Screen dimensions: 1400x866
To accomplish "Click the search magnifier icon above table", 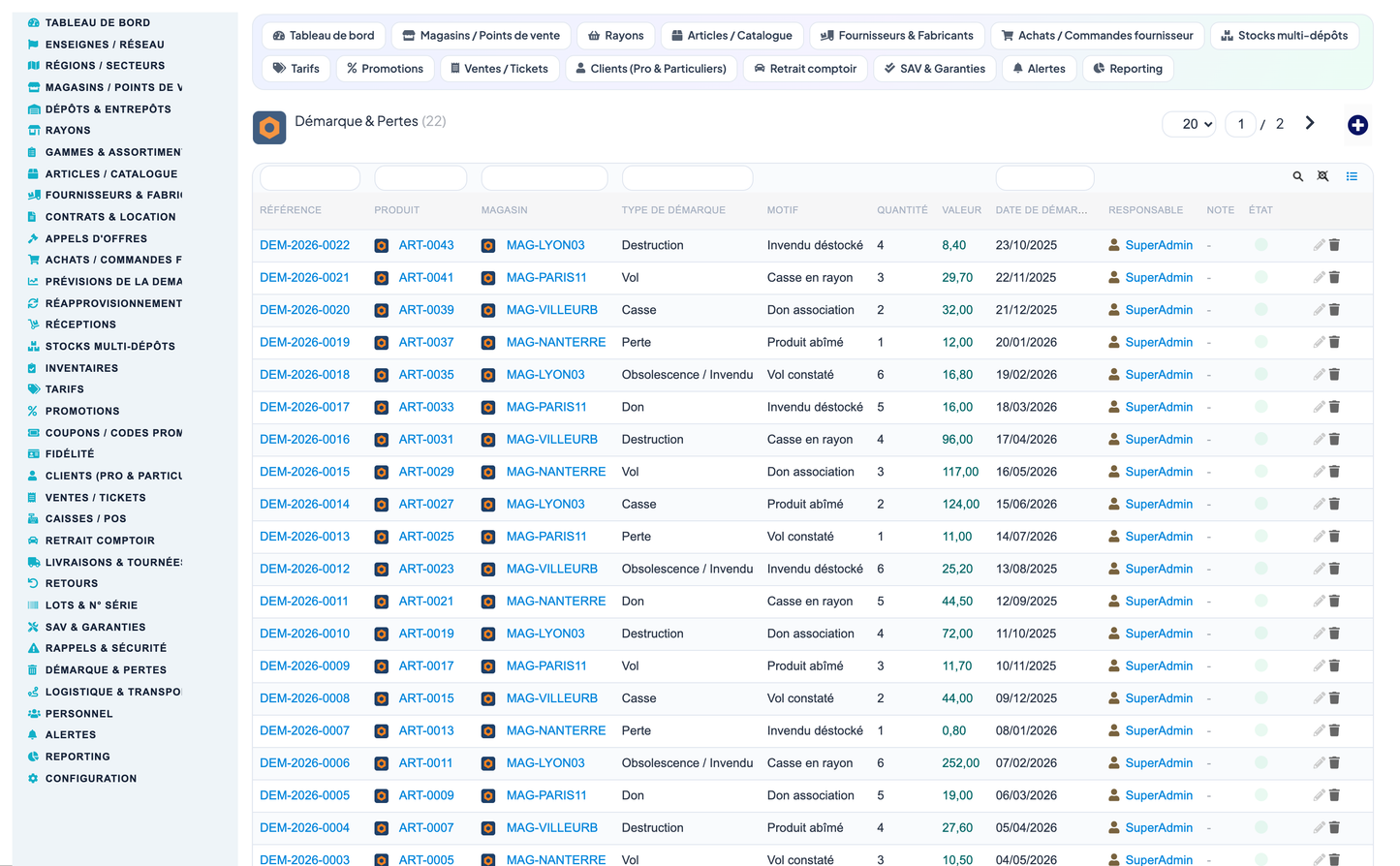I will 1297,176.
